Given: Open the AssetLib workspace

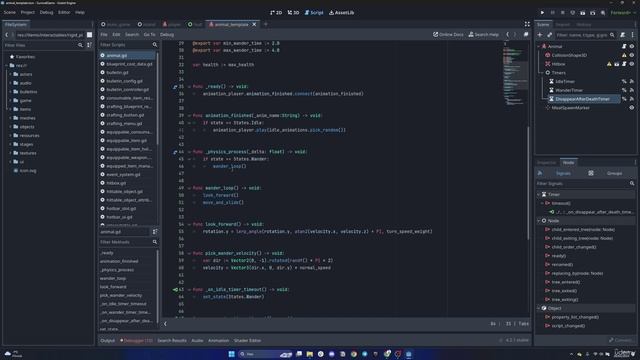Looking at the screenshot, I should (x=342, y=13).
